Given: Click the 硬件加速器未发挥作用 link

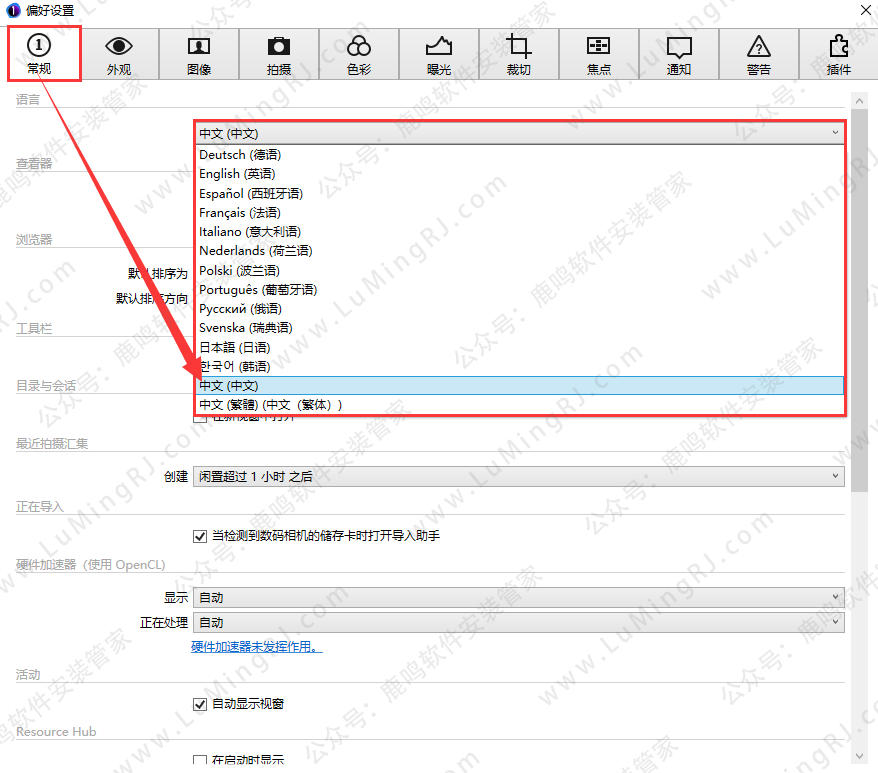Looking at the screenshot, I should pos(256,647).
